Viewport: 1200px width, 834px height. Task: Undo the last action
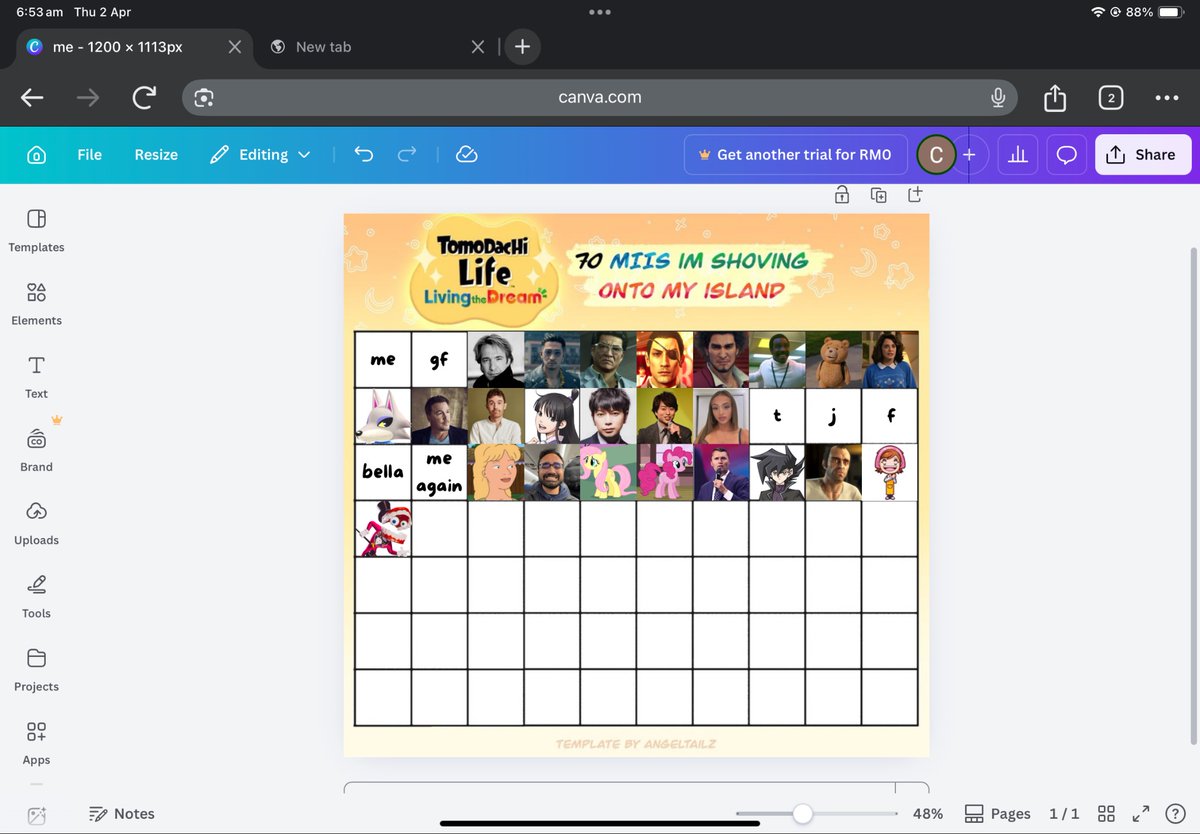364,155
